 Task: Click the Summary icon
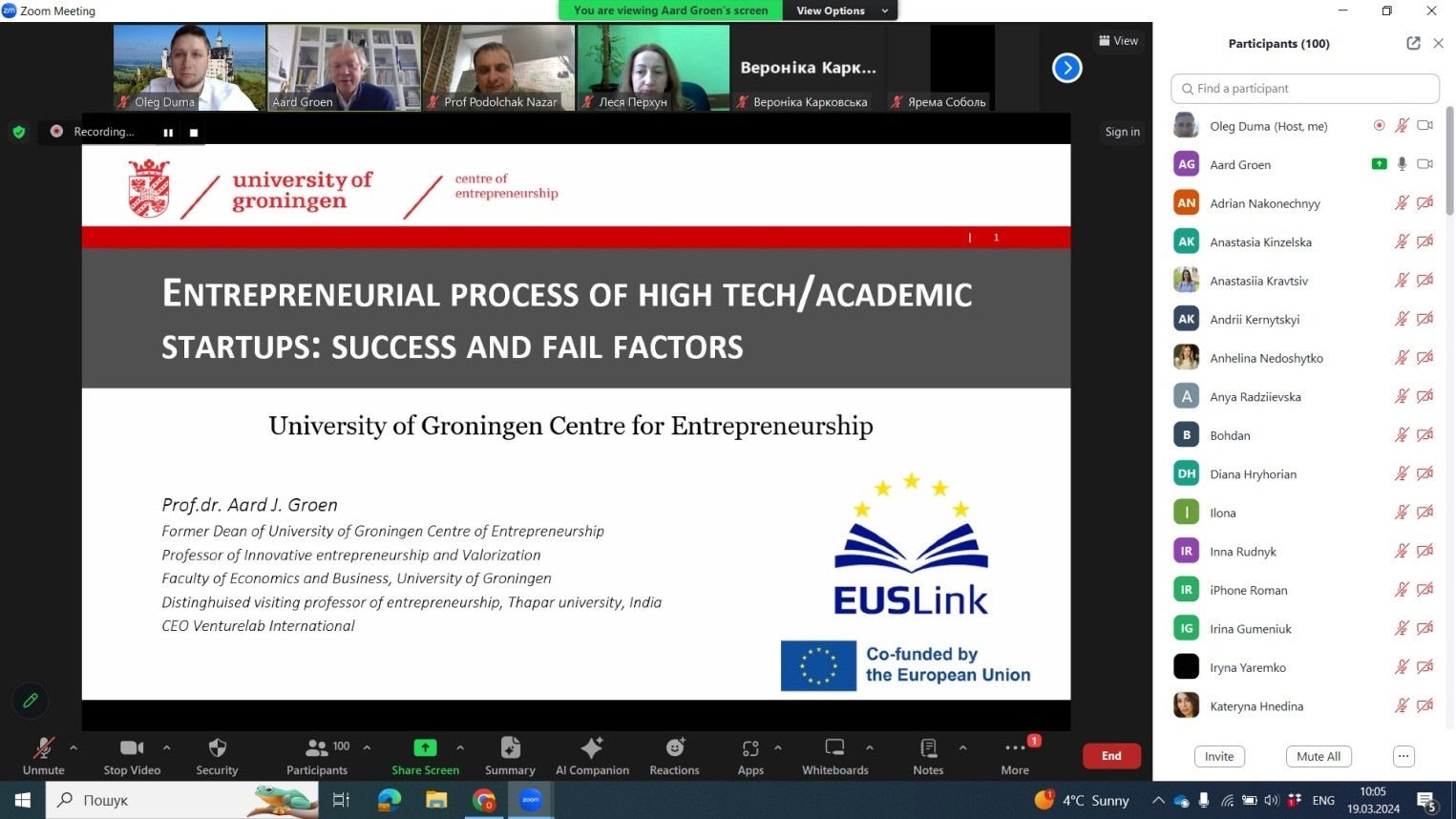tap(510, 748)
